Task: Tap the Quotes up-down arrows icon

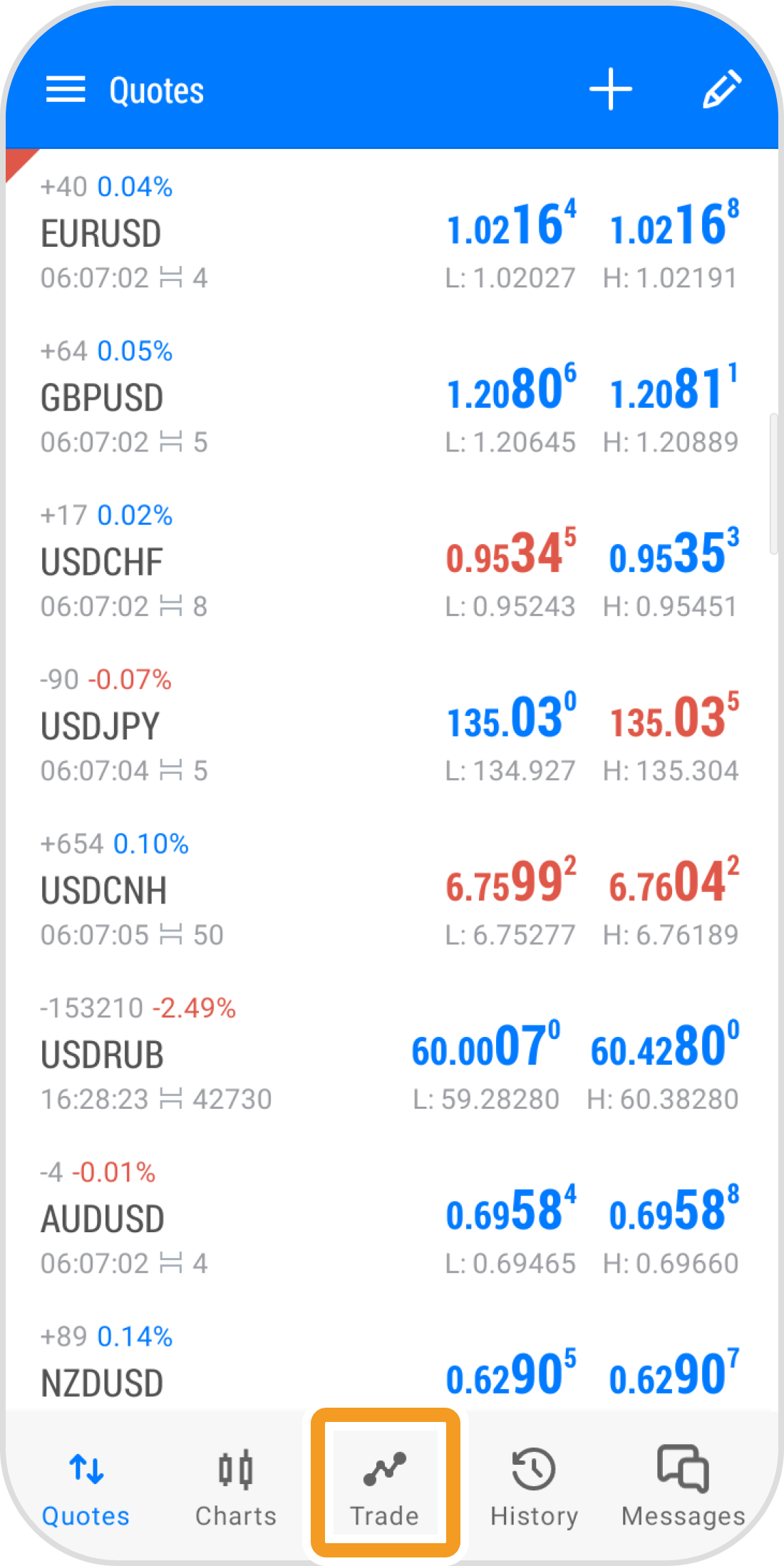Action: pyautogui.click(x=86, y=1469)
